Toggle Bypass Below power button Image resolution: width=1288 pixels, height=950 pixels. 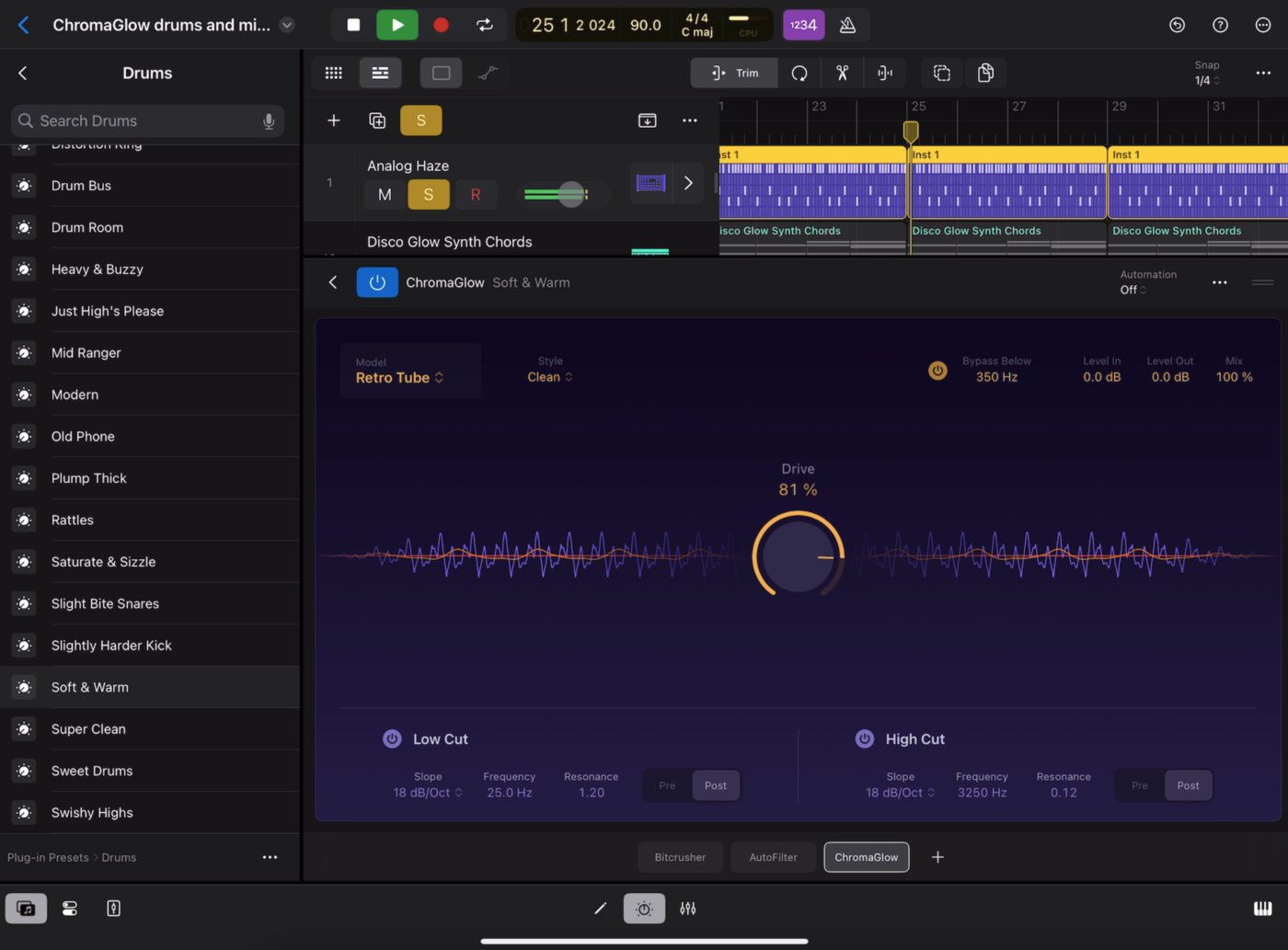[x=937, y=371]
